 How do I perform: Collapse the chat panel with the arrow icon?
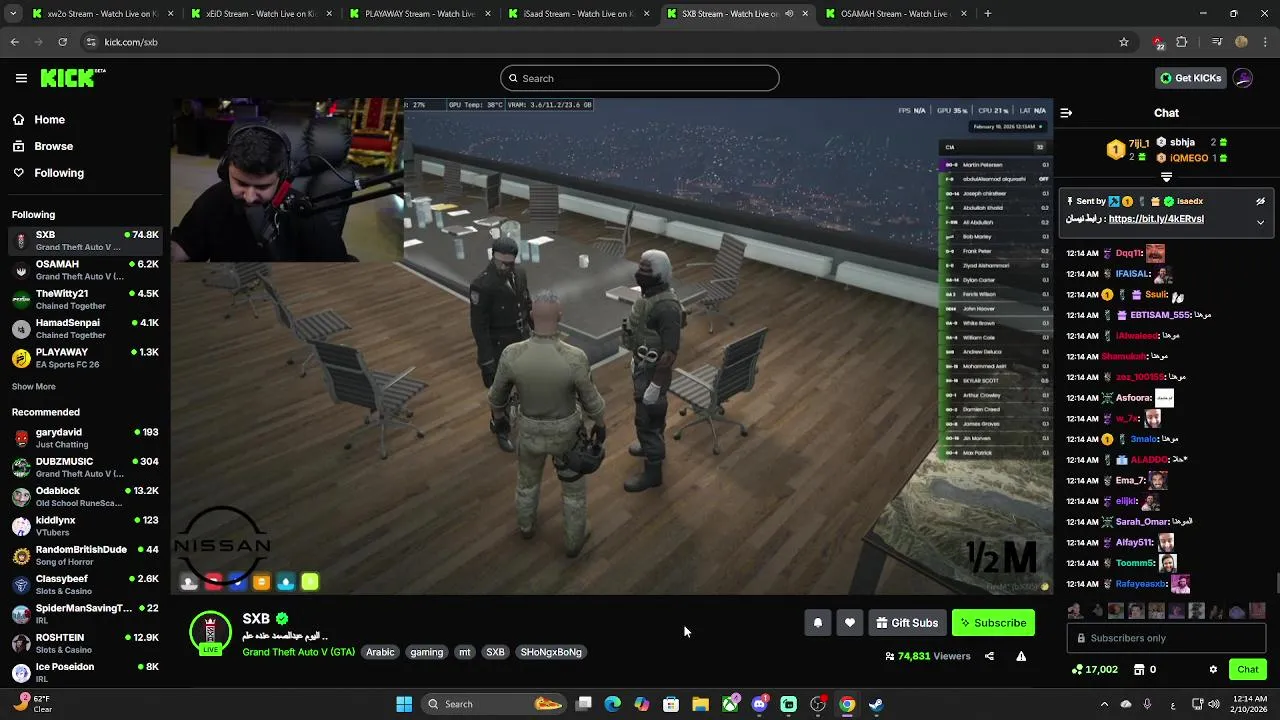point(1066,113)
